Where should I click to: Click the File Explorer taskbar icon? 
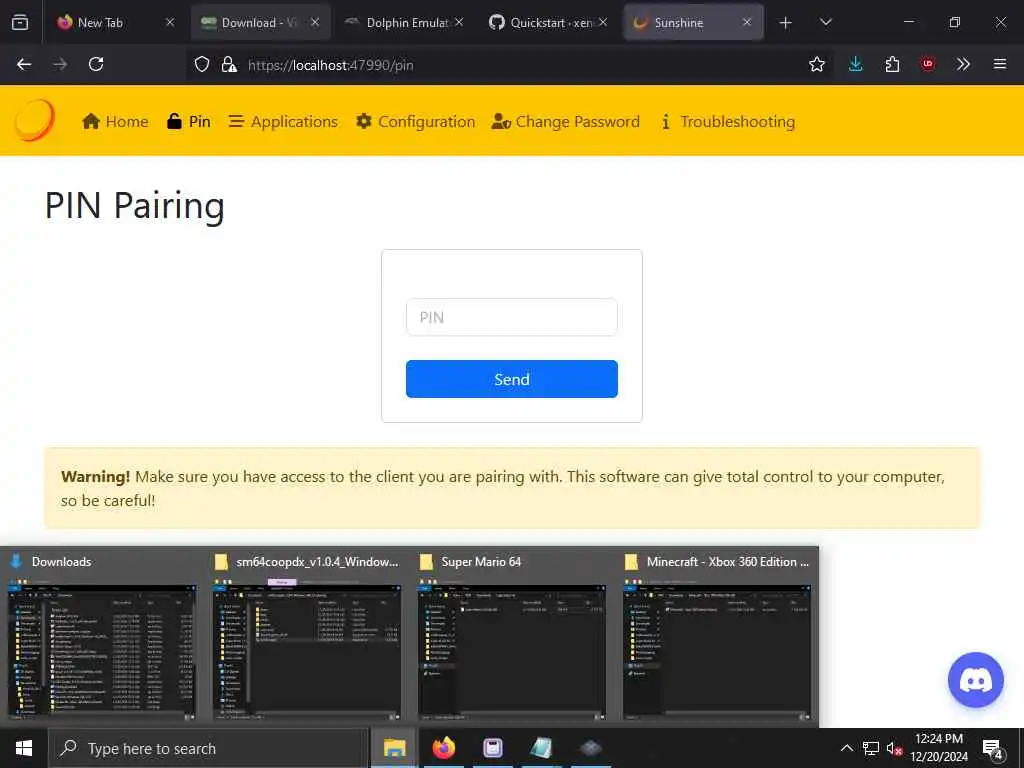click(394, 748)
